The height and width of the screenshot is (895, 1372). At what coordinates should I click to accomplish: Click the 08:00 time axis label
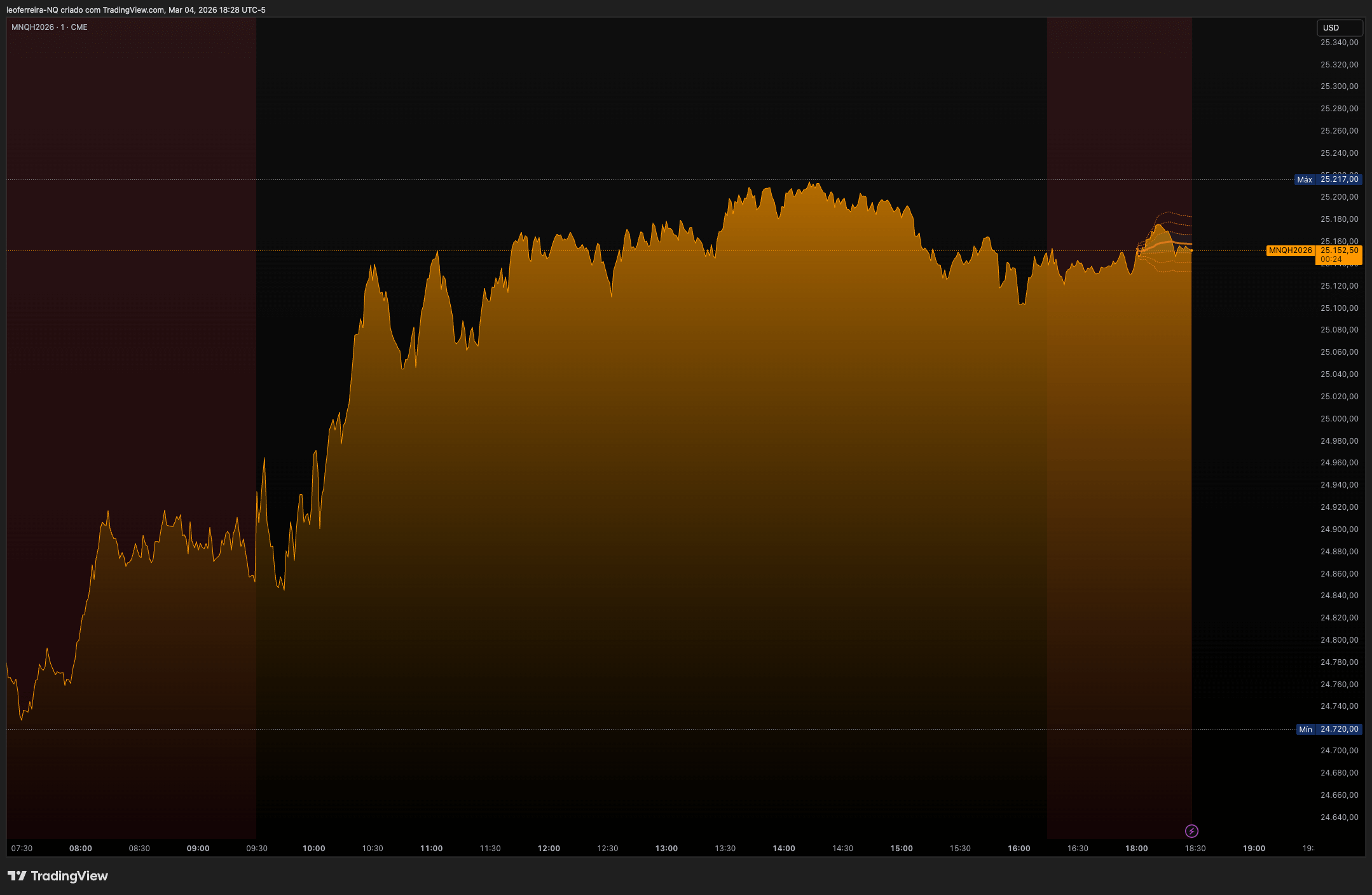81,849
